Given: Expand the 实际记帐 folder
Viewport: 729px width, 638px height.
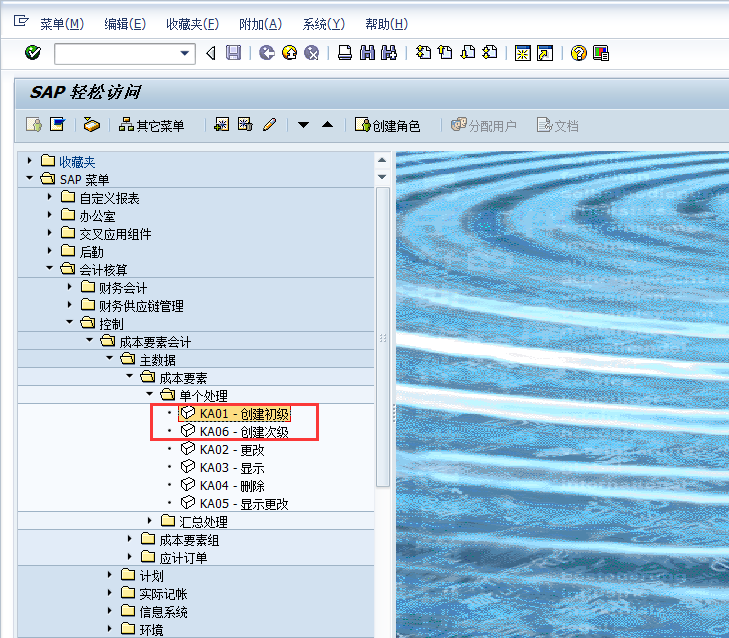Looking at the screenshot, I should [110, 592].
